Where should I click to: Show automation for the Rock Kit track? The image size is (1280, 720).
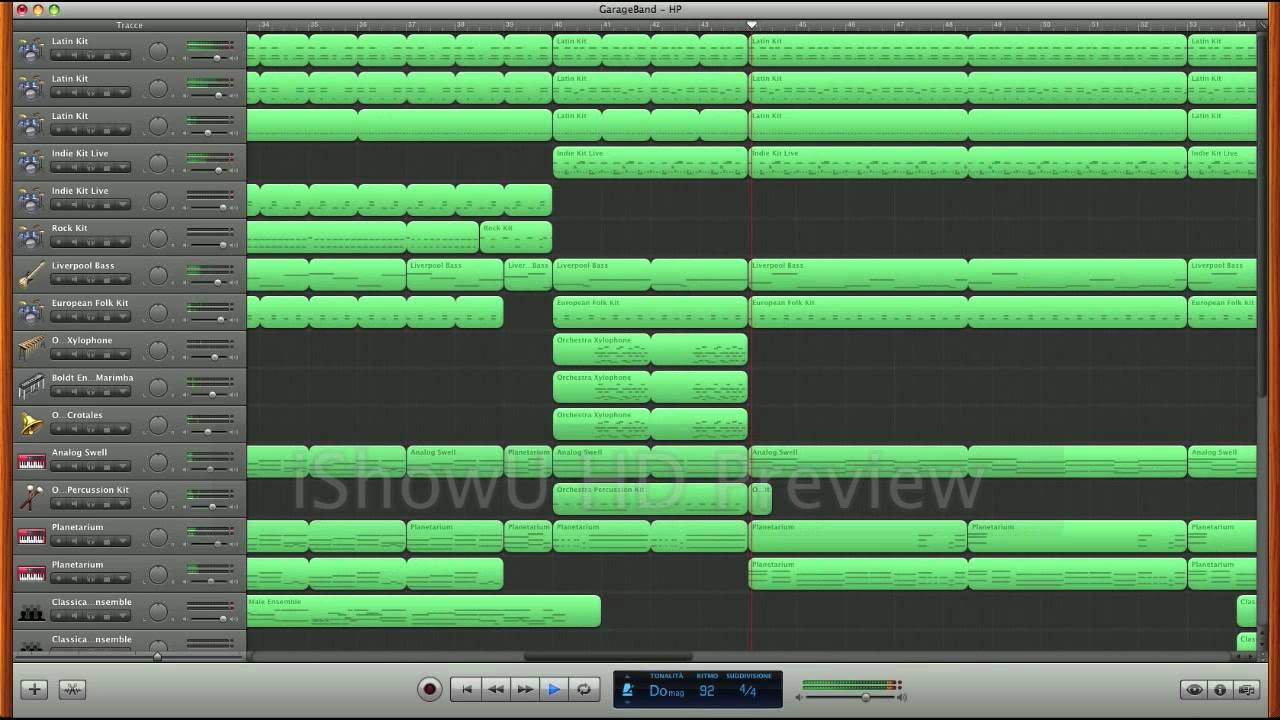[123, 242]
